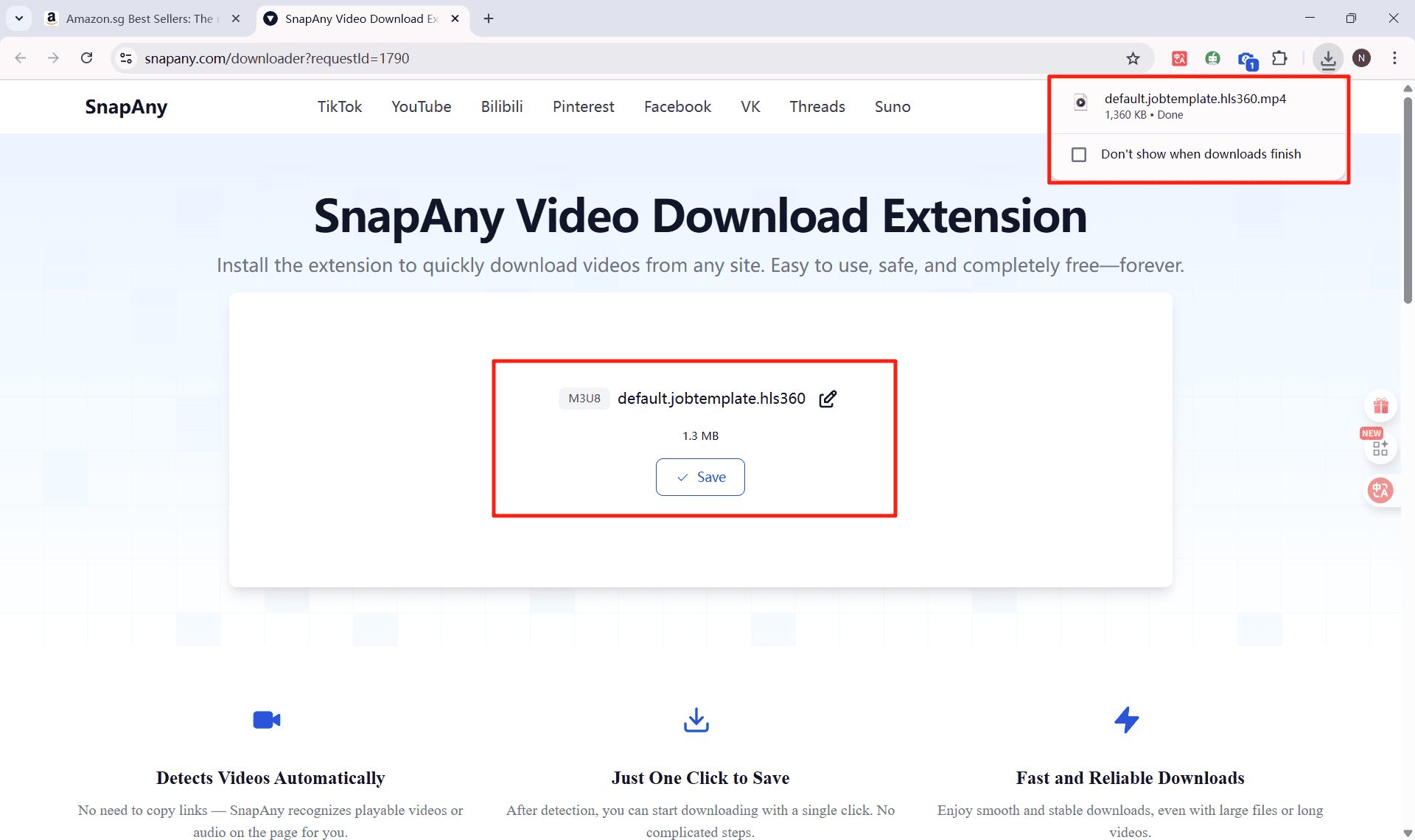Close the SnapAny Video Download tab
This screenshot has width=1415, height=840.
(455, 18)
